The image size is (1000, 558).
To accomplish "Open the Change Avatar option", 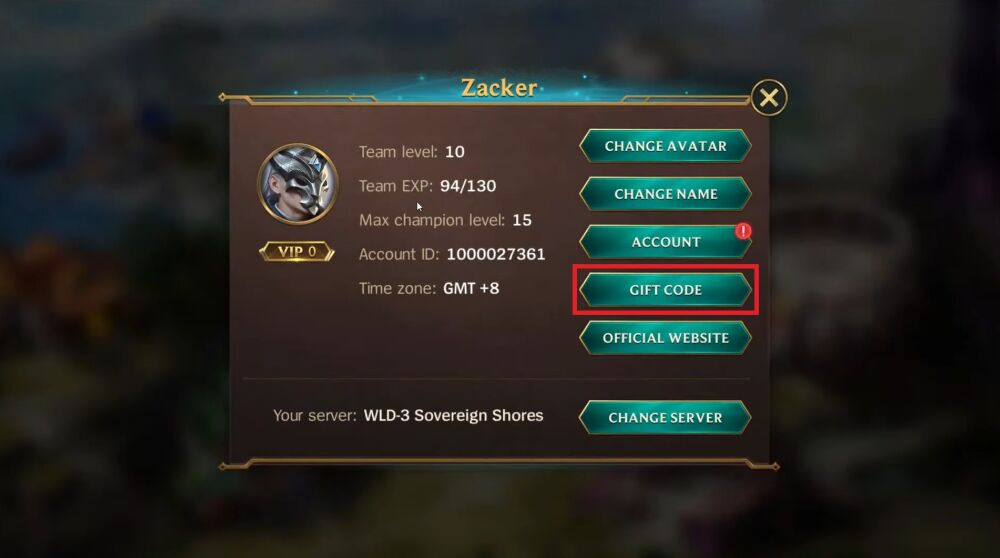I will (665, 146).
